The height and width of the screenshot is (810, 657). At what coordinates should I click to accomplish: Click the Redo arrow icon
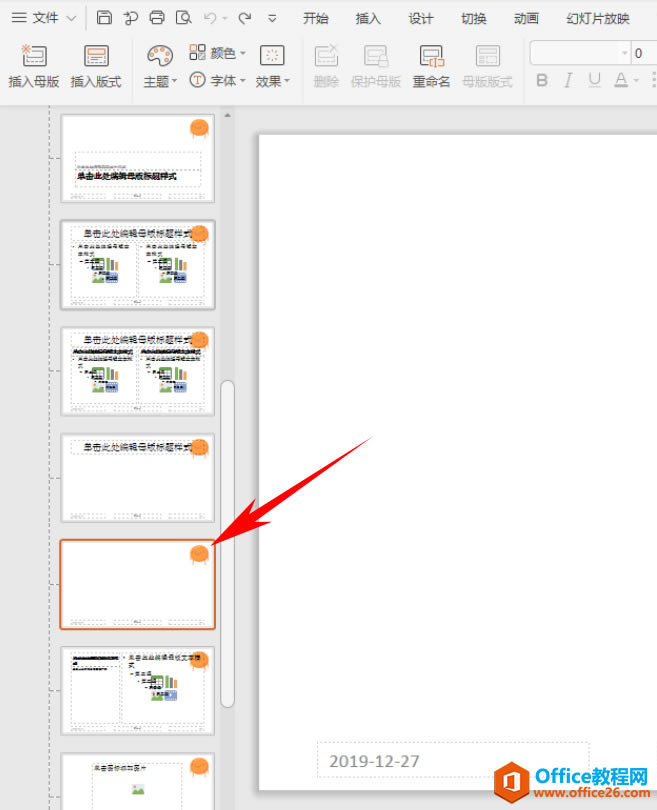tap(245, 18)
